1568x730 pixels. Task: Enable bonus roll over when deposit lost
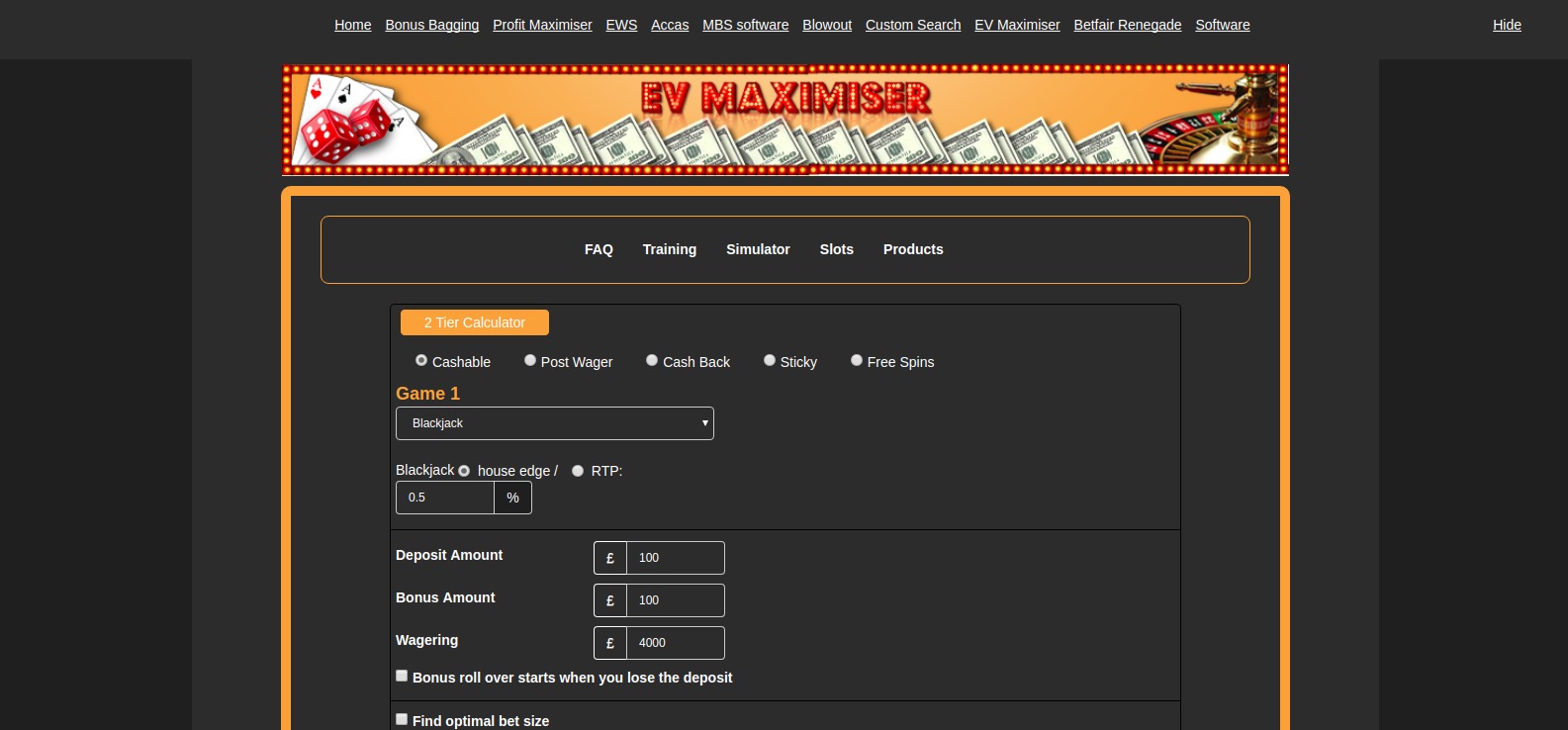pyautogui.click(x=402, y=676)
